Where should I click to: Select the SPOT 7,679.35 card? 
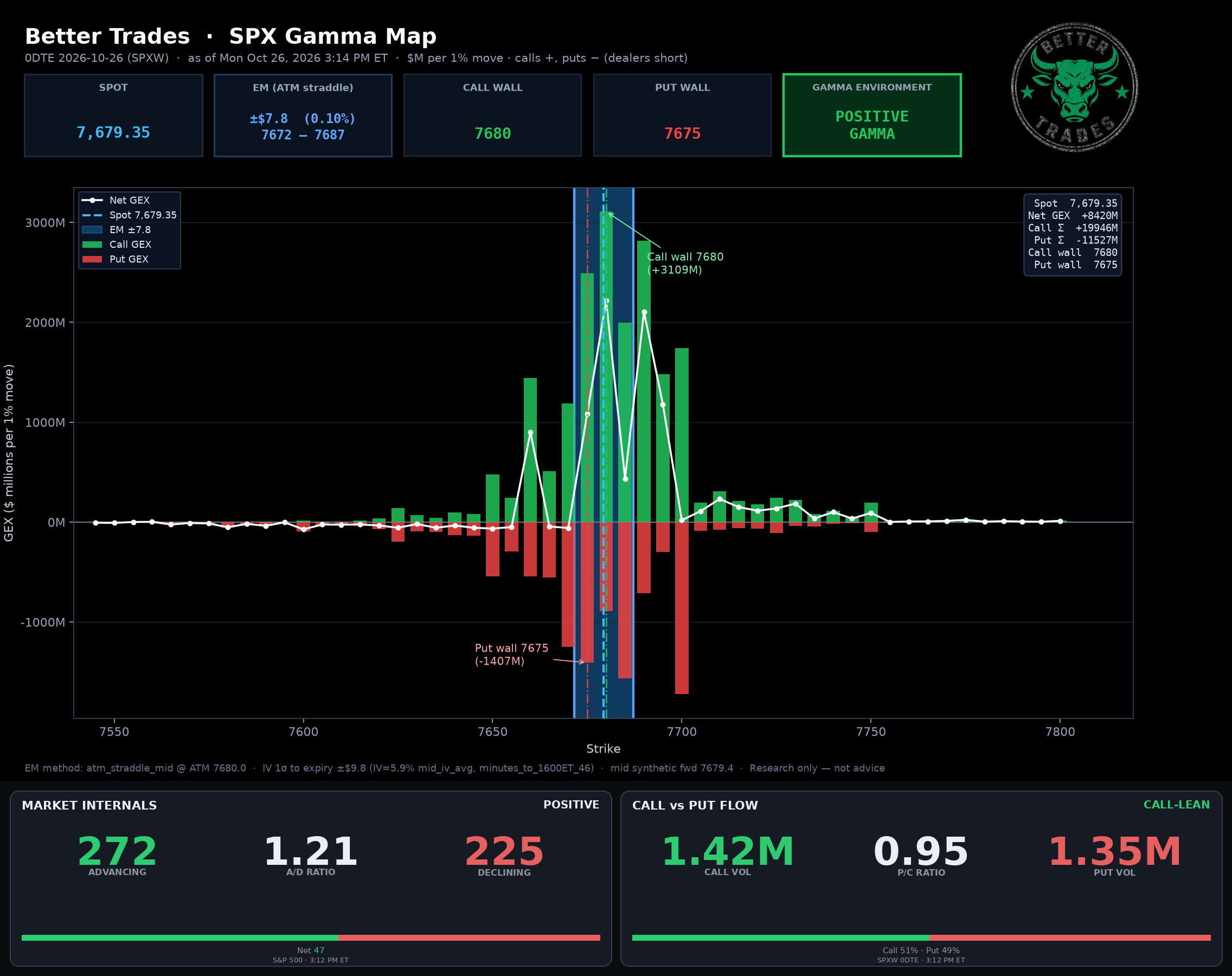114,115
